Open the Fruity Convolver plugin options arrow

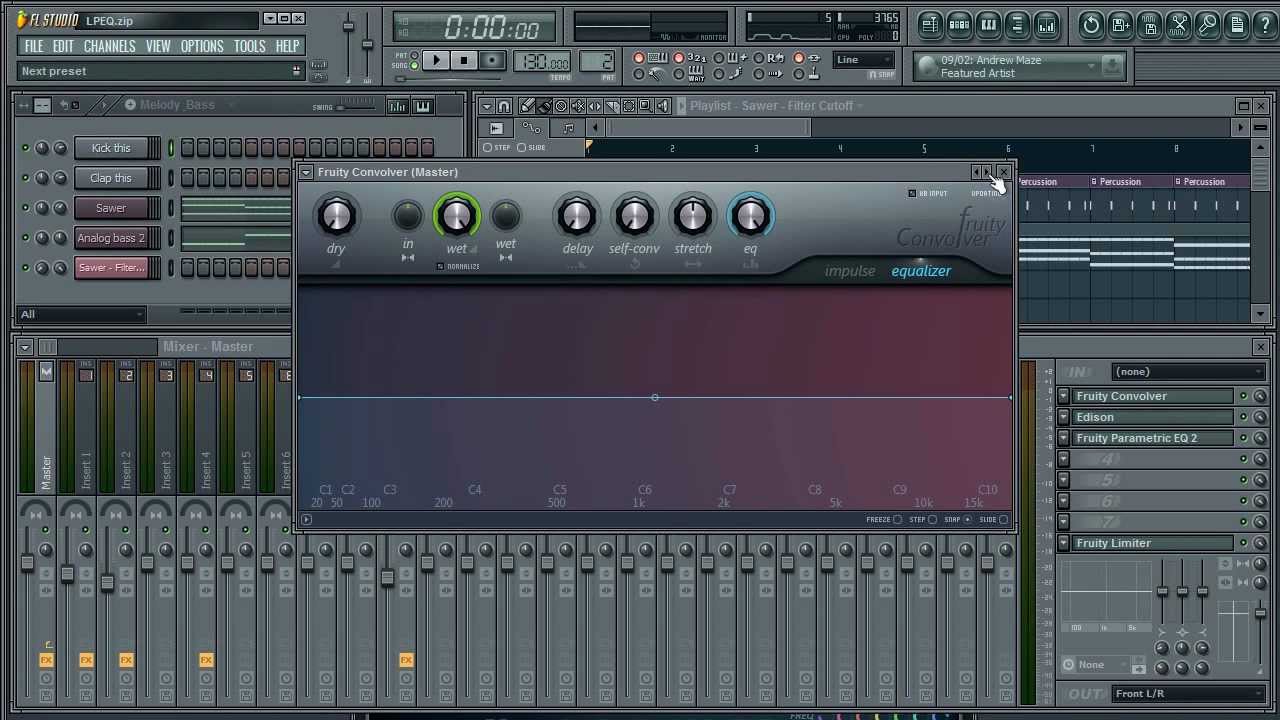(x=305, y=172)
